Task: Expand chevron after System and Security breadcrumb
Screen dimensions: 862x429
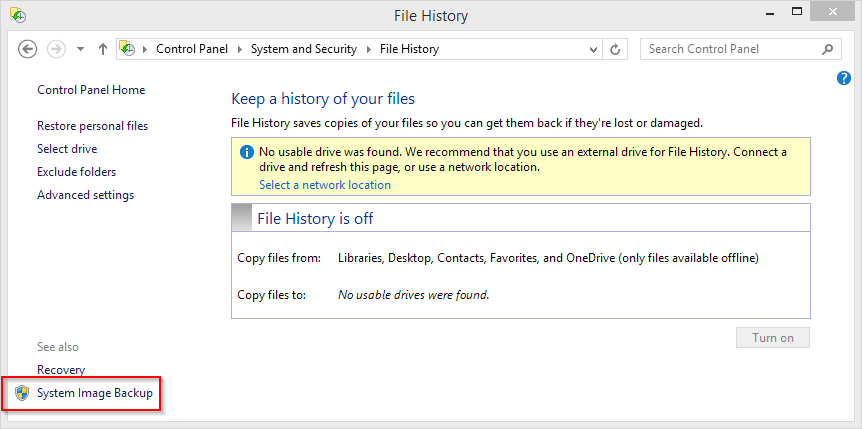Action: pos(369,49)
